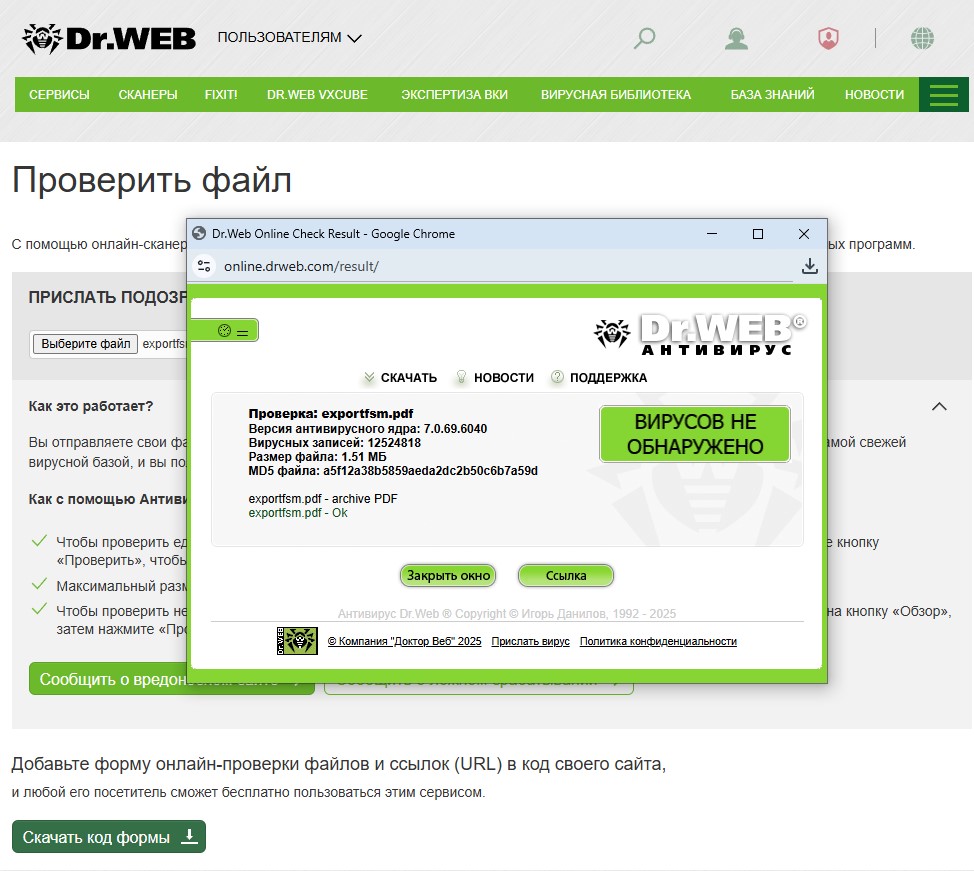Click the Ссылка button
Image resolution: width=974 pixels, height=871 pixels.
[566, 575]
